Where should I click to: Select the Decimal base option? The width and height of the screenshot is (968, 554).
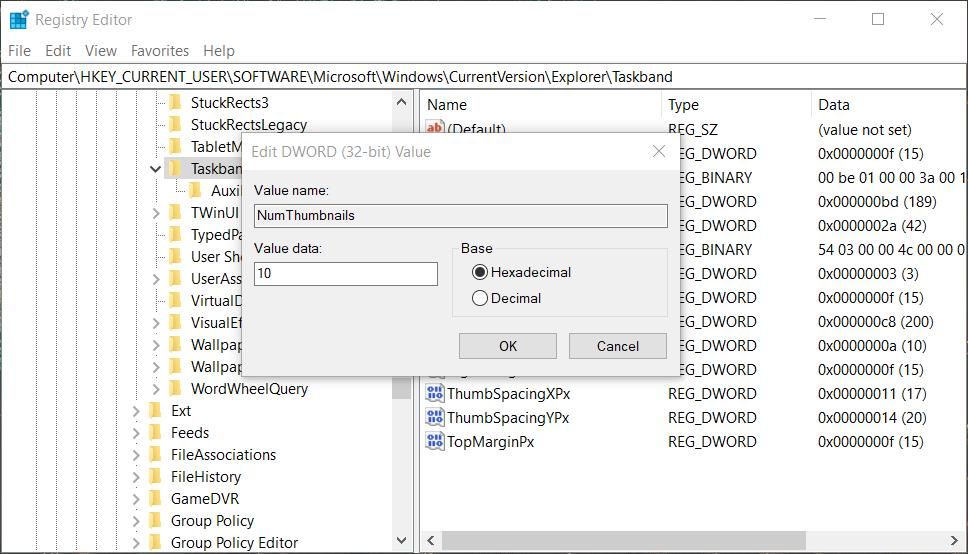pos(480,298)
